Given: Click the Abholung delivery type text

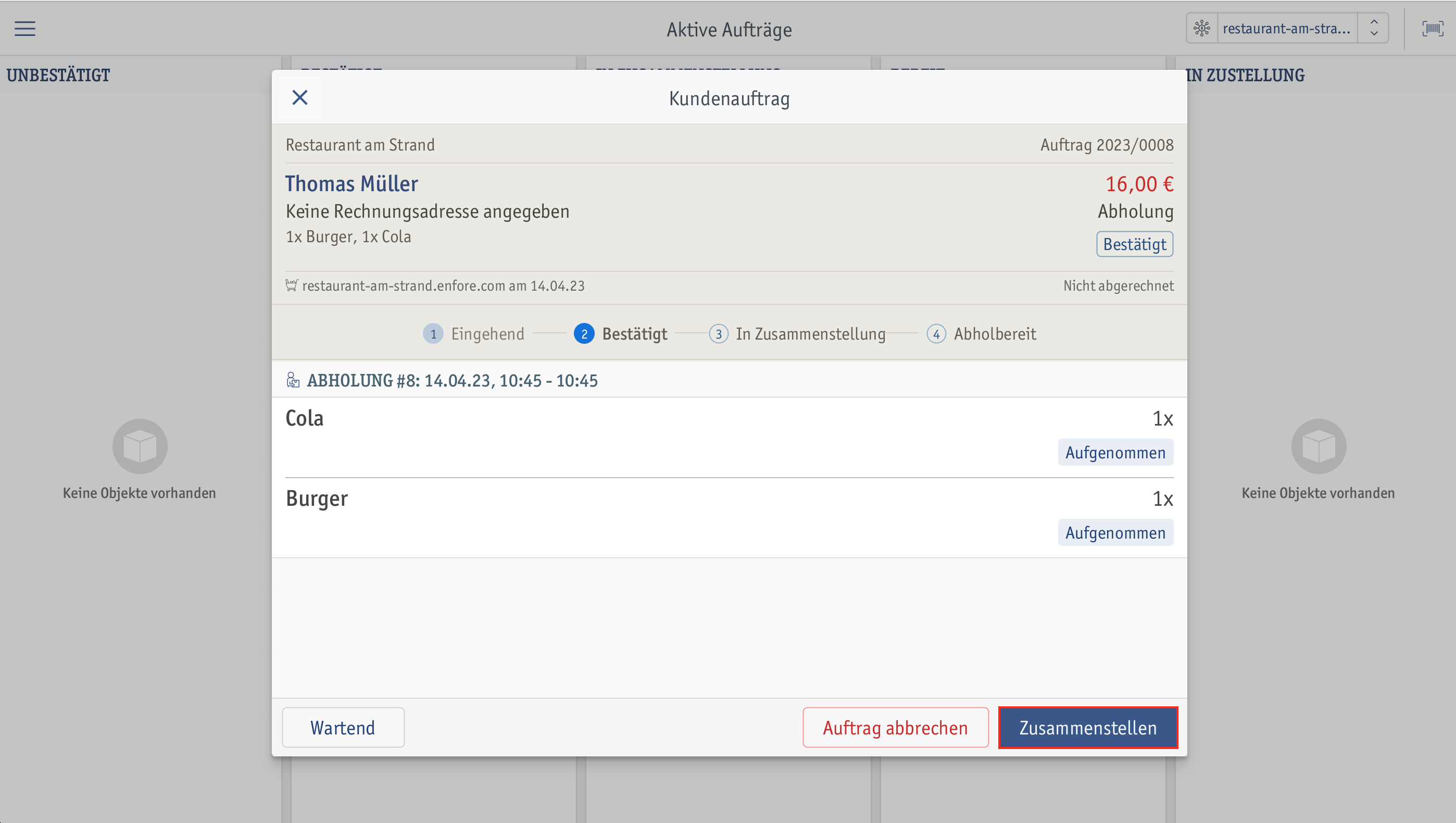Looking at the screenshot, I should click(1136, 211).
